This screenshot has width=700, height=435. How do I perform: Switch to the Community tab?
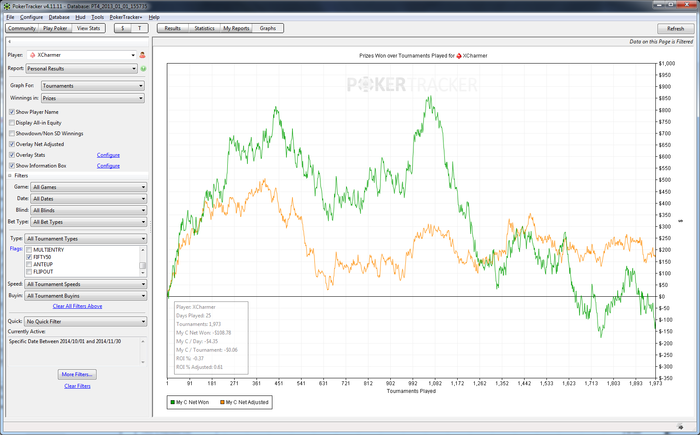click(22, 28)
